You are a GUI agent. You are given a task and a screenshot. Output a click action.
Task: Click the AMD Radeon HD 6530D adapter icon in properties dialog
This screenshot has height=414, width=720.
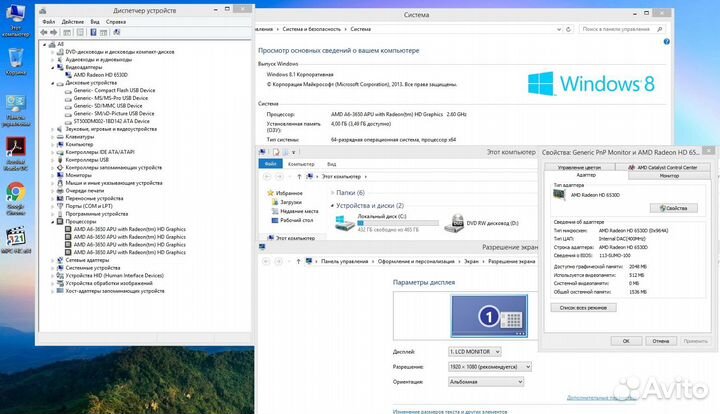[559, 195]
